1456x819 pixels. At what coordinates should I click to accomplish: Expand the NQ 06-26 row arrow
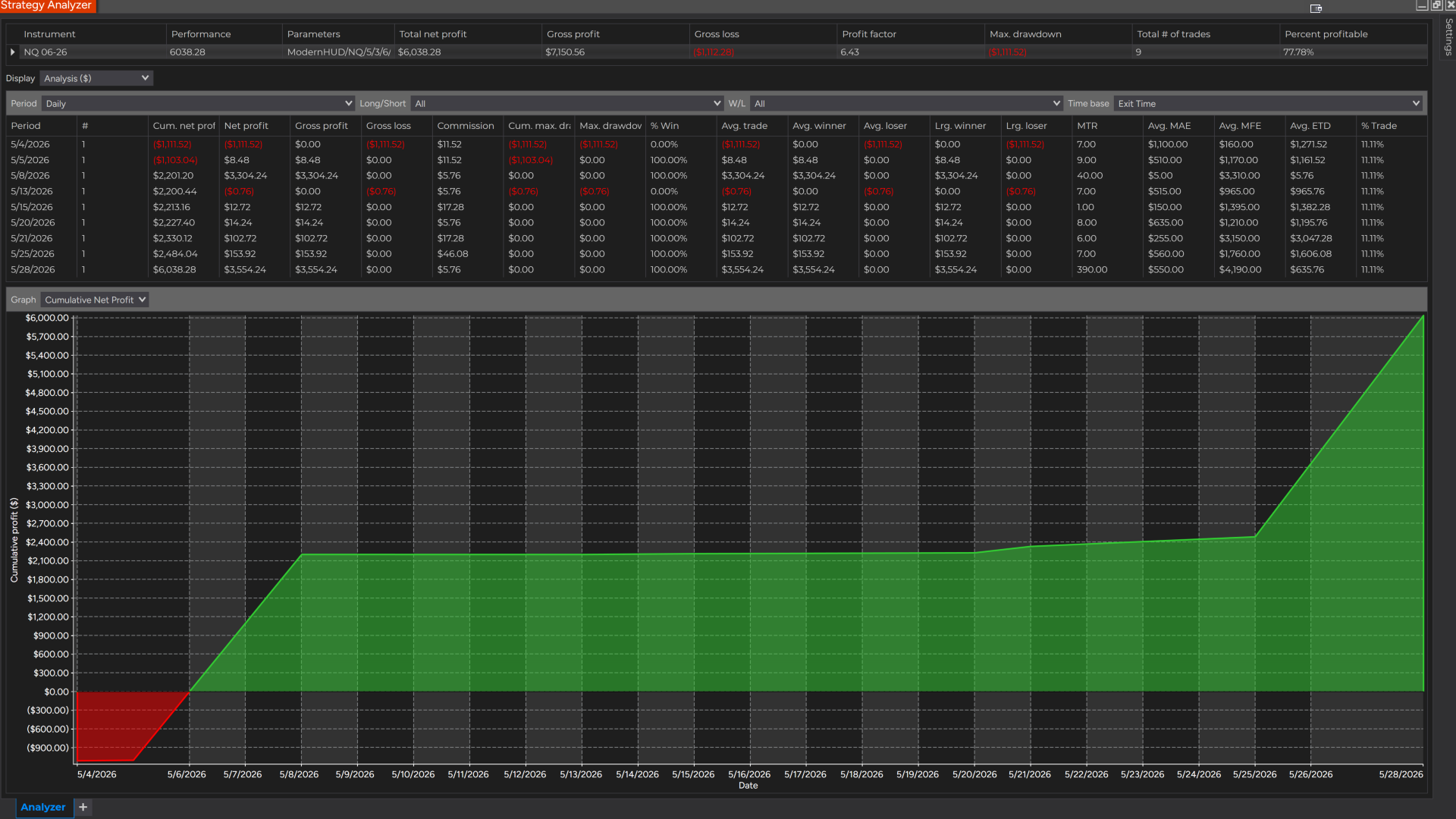click(12, 52)
